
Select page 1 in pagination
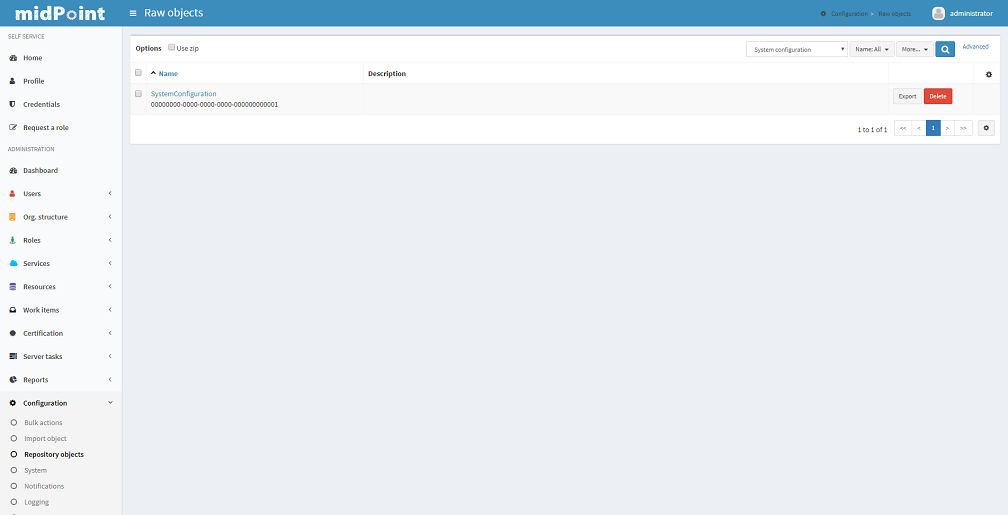(933, 128)
